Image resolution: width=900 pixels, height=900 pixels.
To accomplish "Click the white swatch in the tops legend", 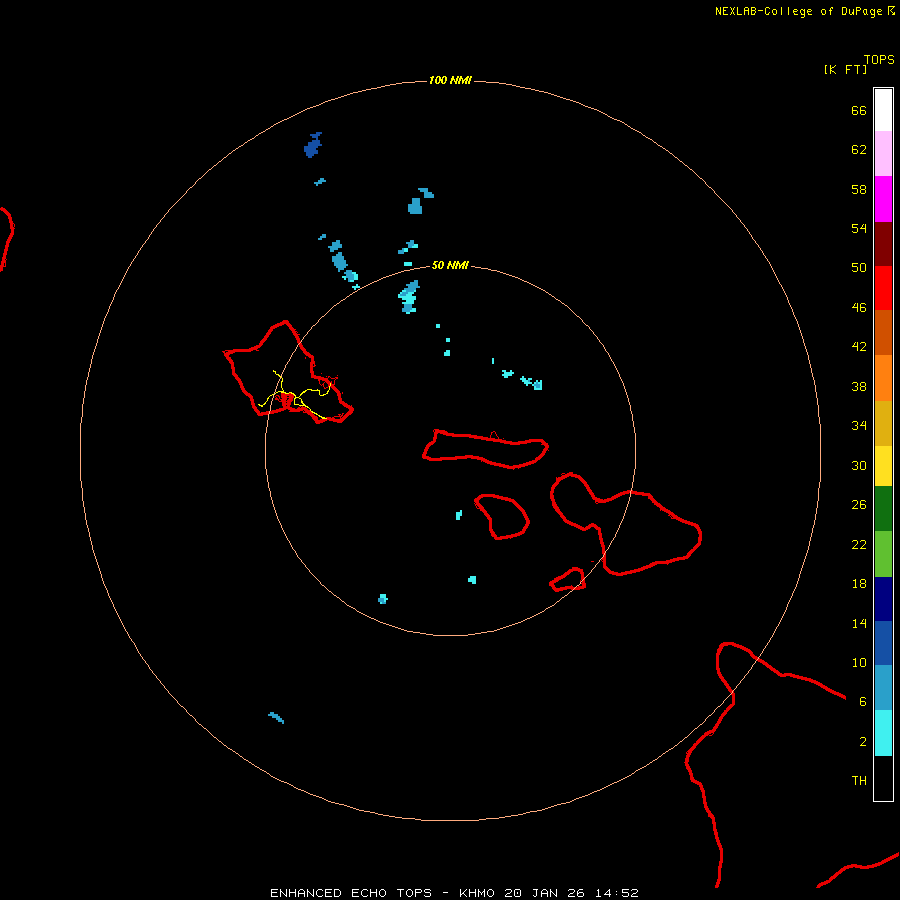I will (x=883, y=110).
